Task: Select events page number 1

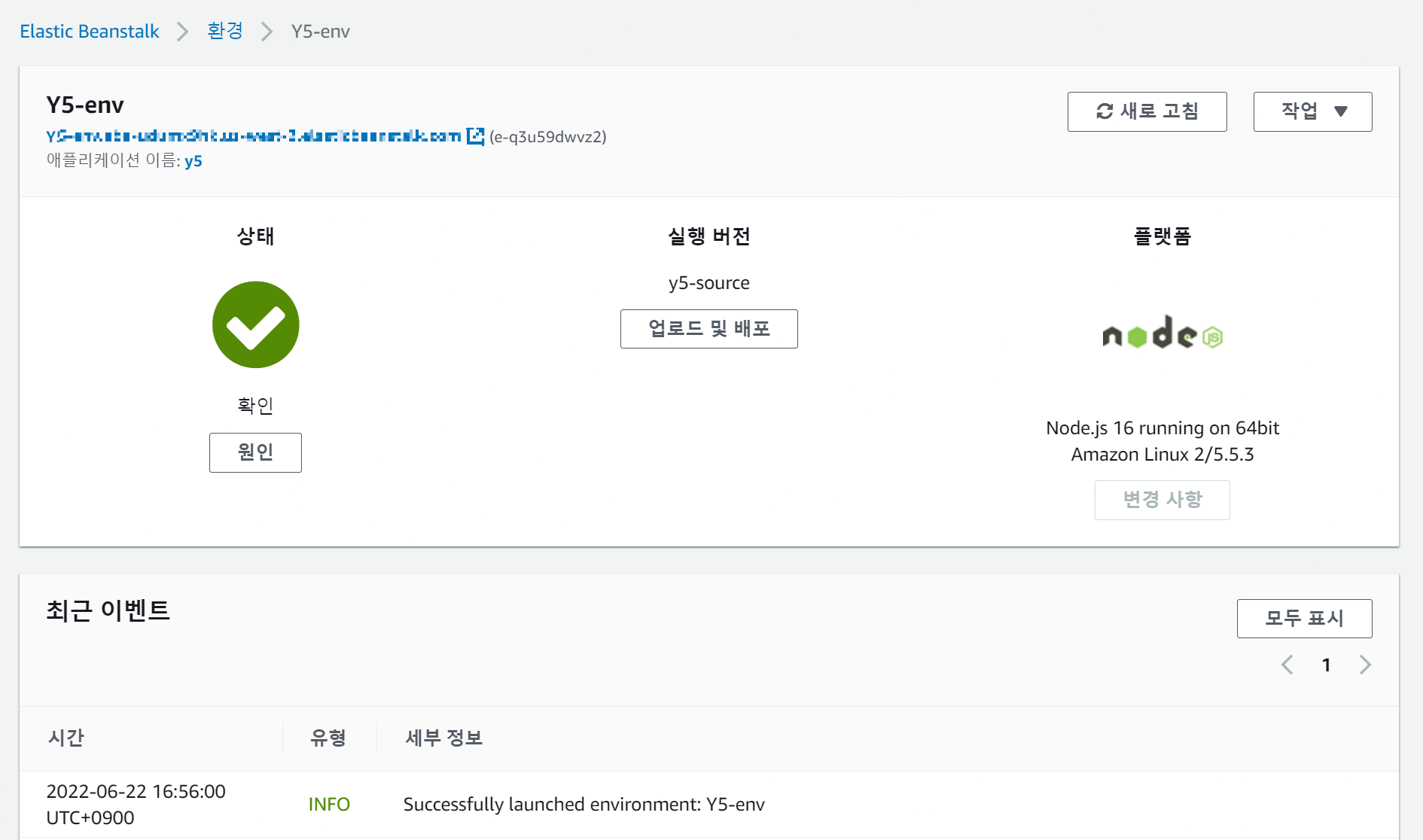Action: [1327, 665]
